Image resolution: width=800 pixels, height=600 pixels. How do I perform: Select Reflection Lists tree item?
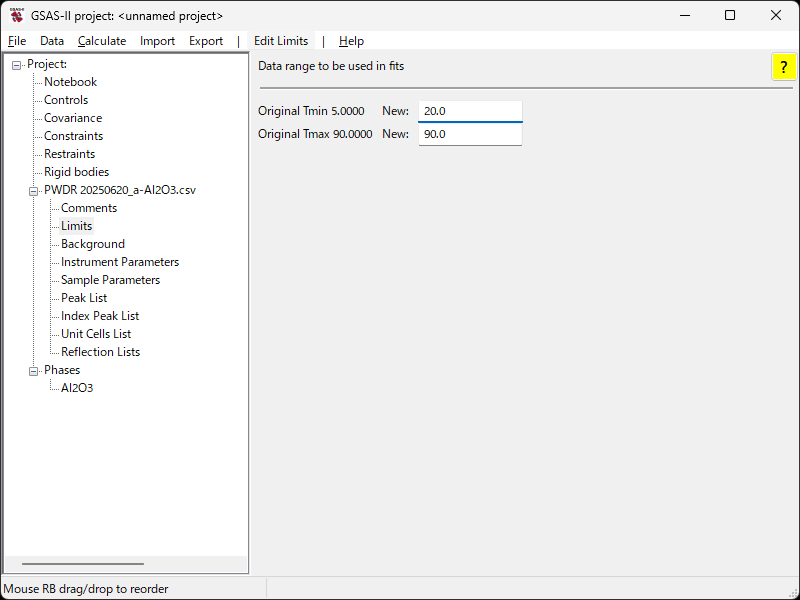click(100, 352)
